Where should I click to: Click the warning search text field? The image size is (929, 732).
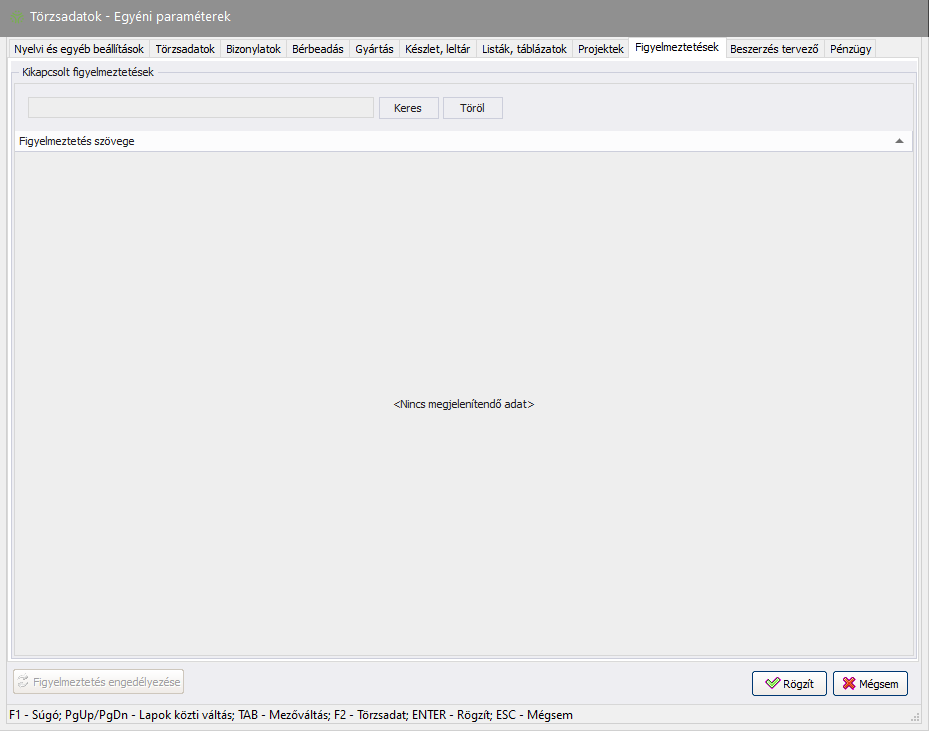[200, 108]
